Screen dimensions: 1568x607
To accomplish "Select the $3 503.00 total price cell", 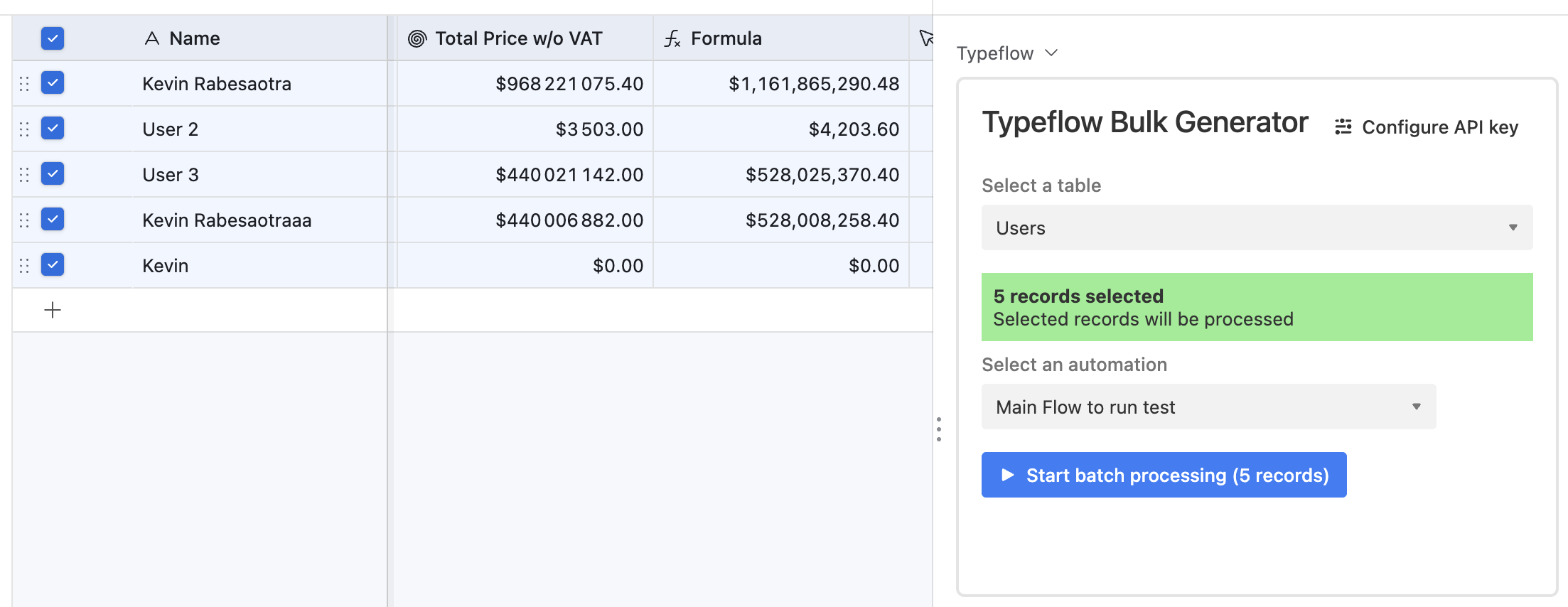I will coord(525,129).
